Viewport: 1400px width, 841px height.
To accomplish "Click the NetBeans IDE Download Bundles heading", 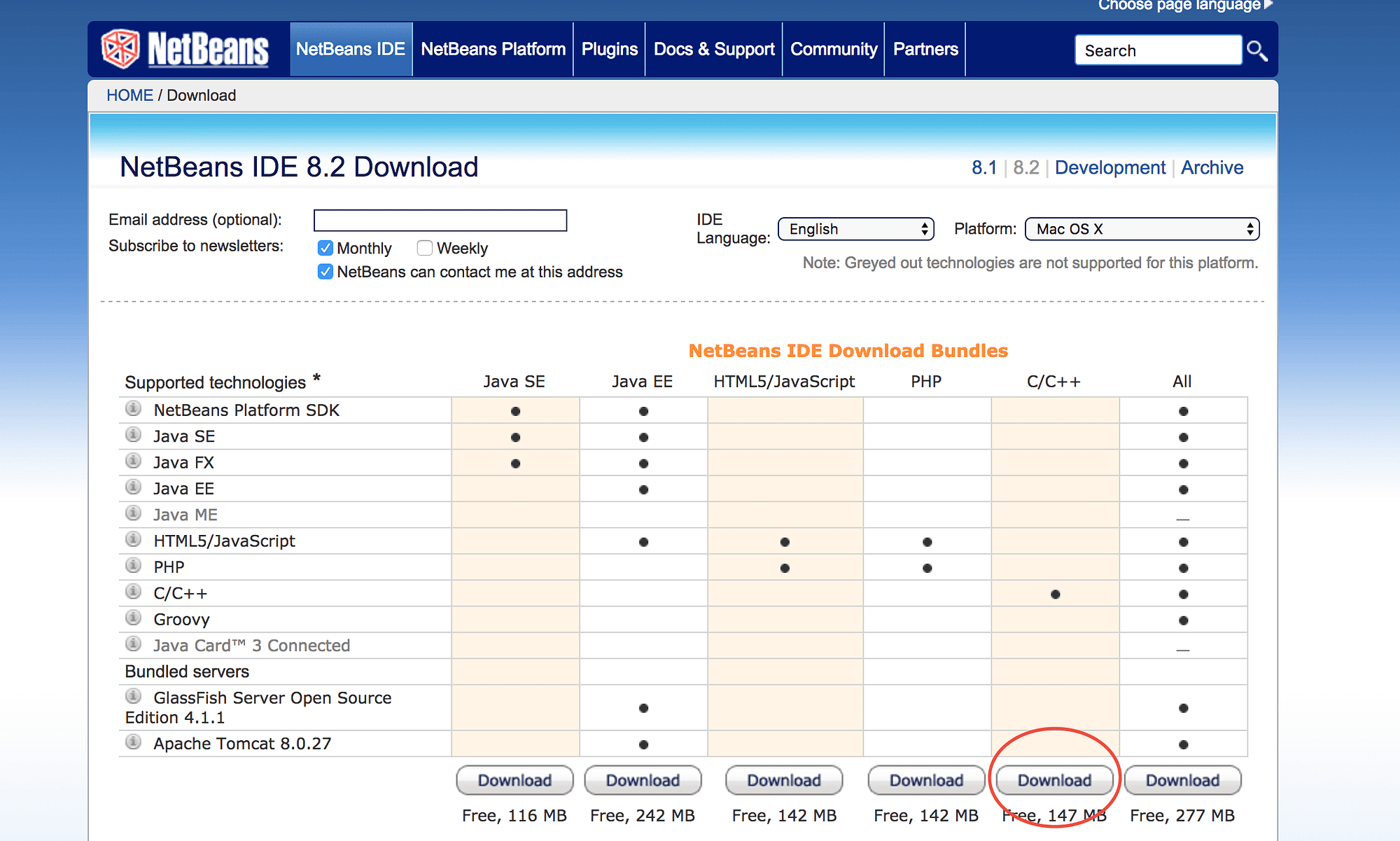I will (x=848, y=351).
